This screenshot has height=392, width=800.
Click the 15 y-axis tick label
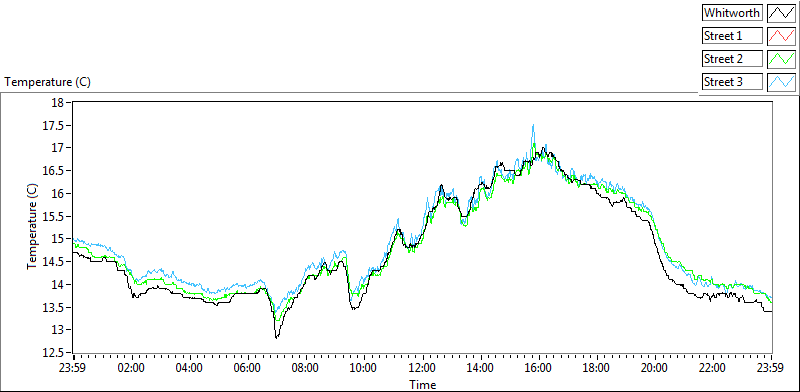tap(58, 239)
